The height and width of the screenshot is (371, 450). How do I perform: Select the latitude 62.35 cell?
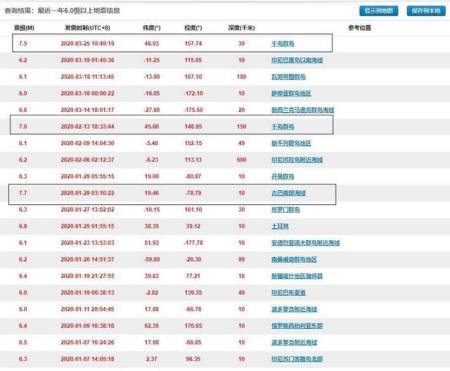click(152, 326)
